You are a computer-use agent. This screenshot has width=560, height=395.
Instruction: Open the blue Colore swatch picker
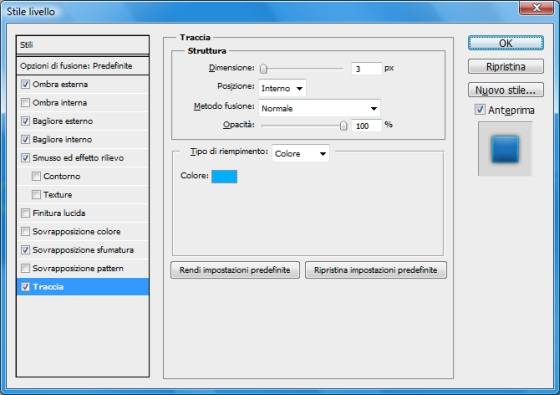[224, 176]
